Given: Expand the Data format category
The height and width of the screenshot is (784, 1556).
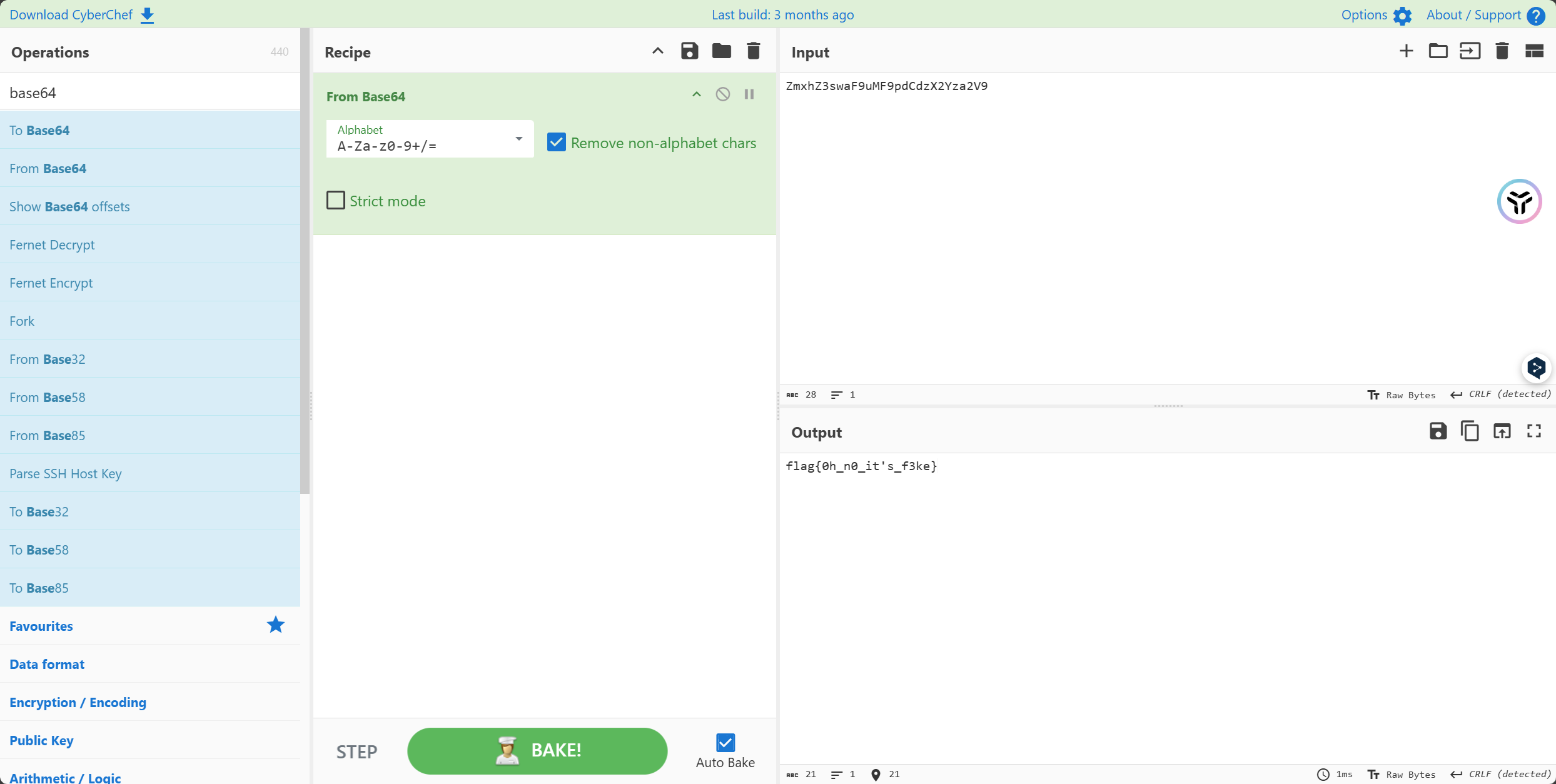Looking at the screenshot, I should click(47, 664).
